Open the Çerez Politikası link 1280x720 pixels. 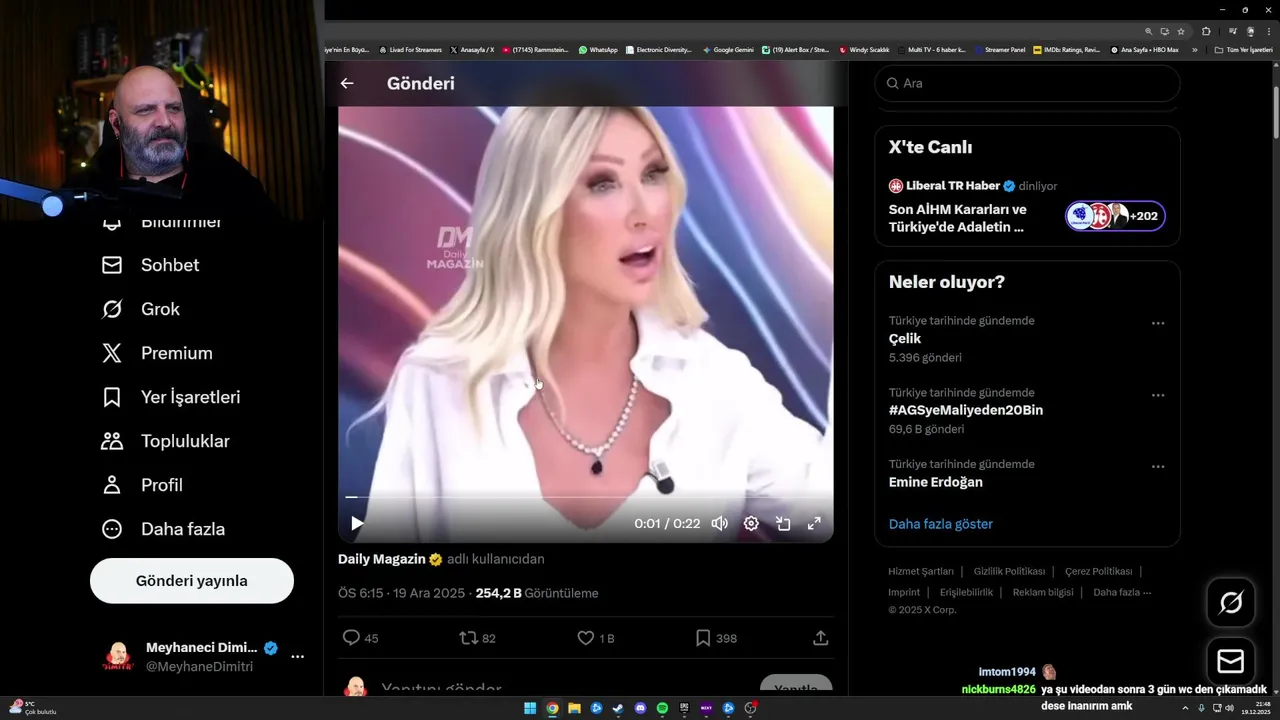1098,571
